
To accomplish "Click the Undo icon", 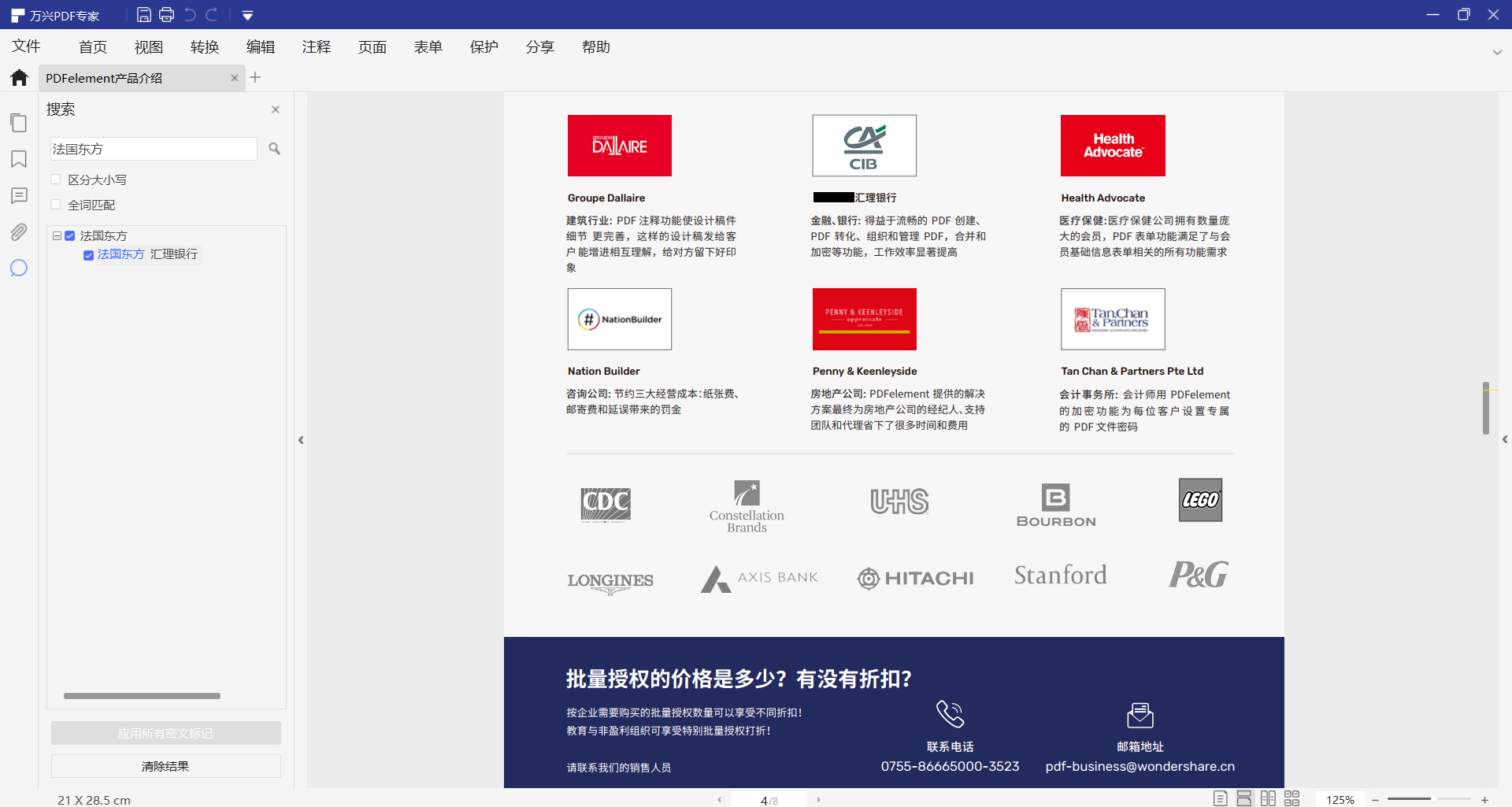I will click(189, 14).
